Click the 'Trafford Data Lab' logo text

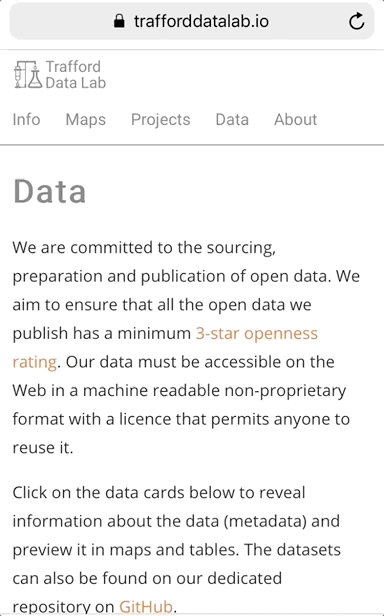[75, 75]
